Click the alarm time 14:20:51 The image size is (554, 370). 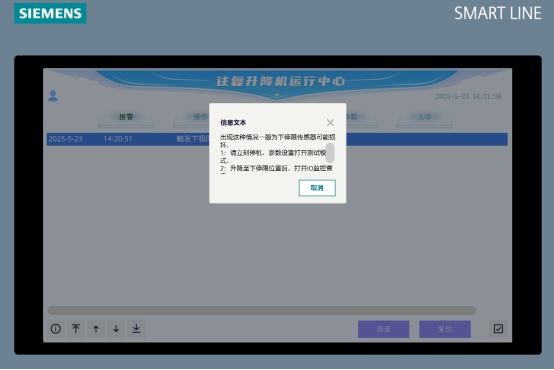tap(118, 139)
